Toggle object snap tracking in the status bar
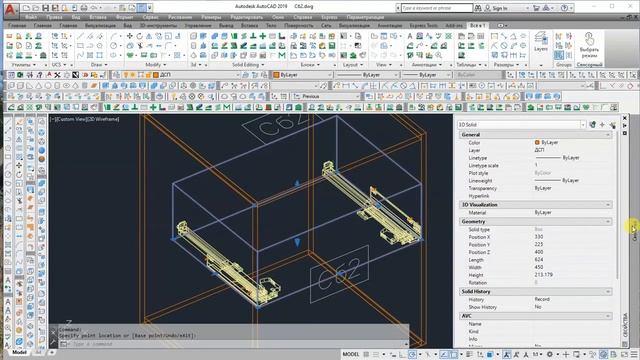This screenshot has height=360, width=640. (x=444, y=354)
